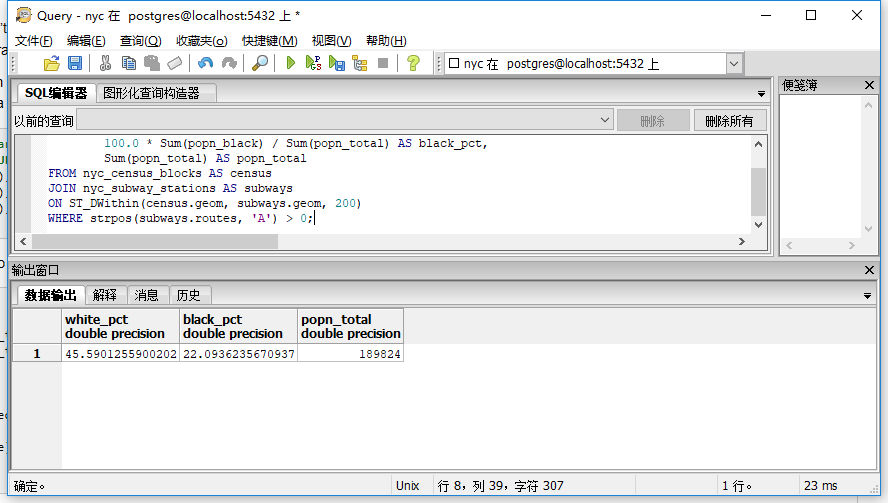
Task: Cut selection with scissors icon
Action: click(105, 63)
